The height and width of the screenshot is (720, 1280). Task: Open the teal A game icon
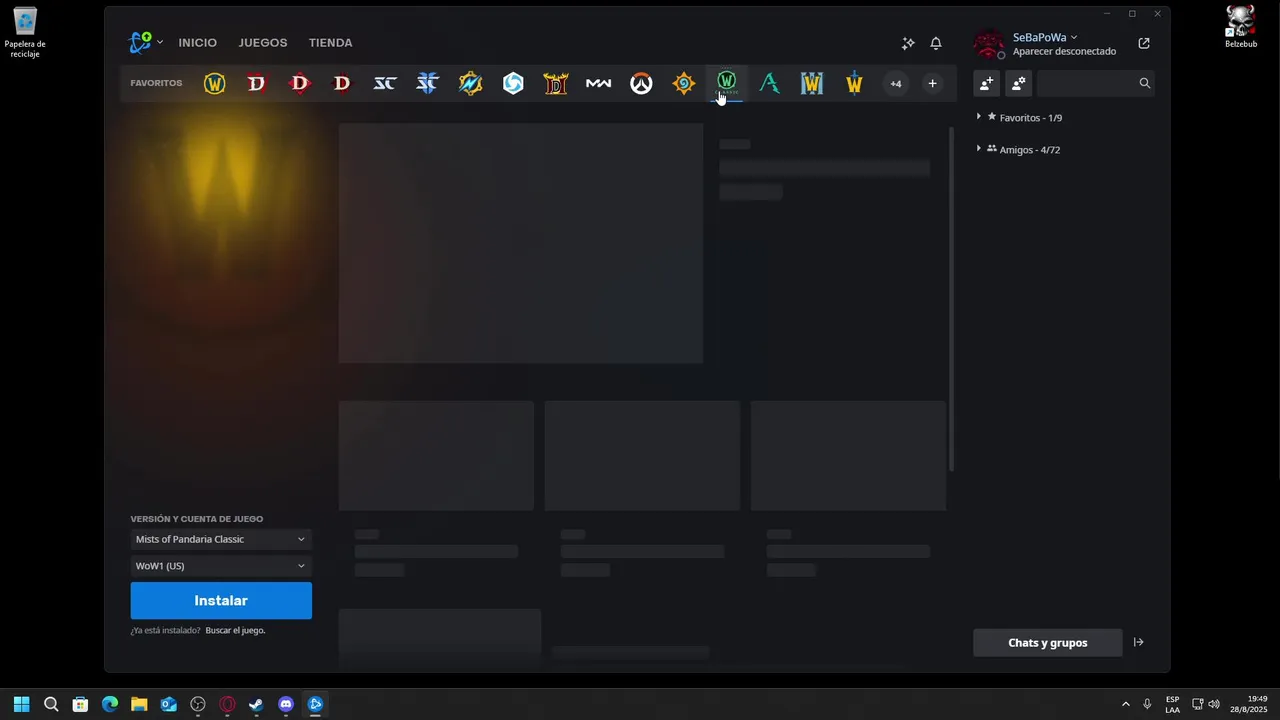point(769,84)
